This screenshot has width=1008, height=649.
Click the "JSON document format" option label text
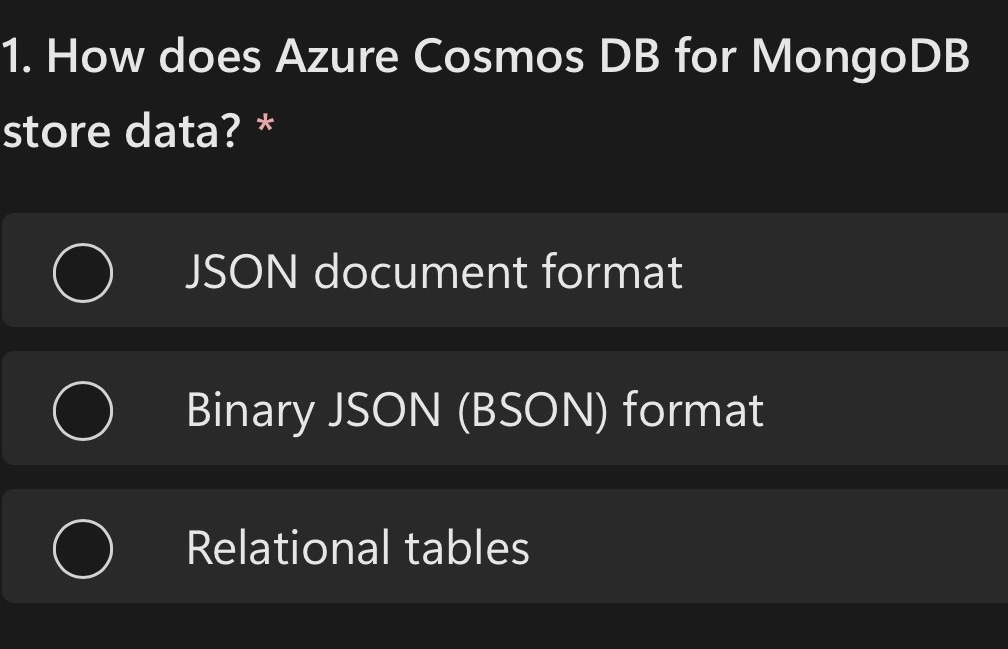(x=434, y=270)
